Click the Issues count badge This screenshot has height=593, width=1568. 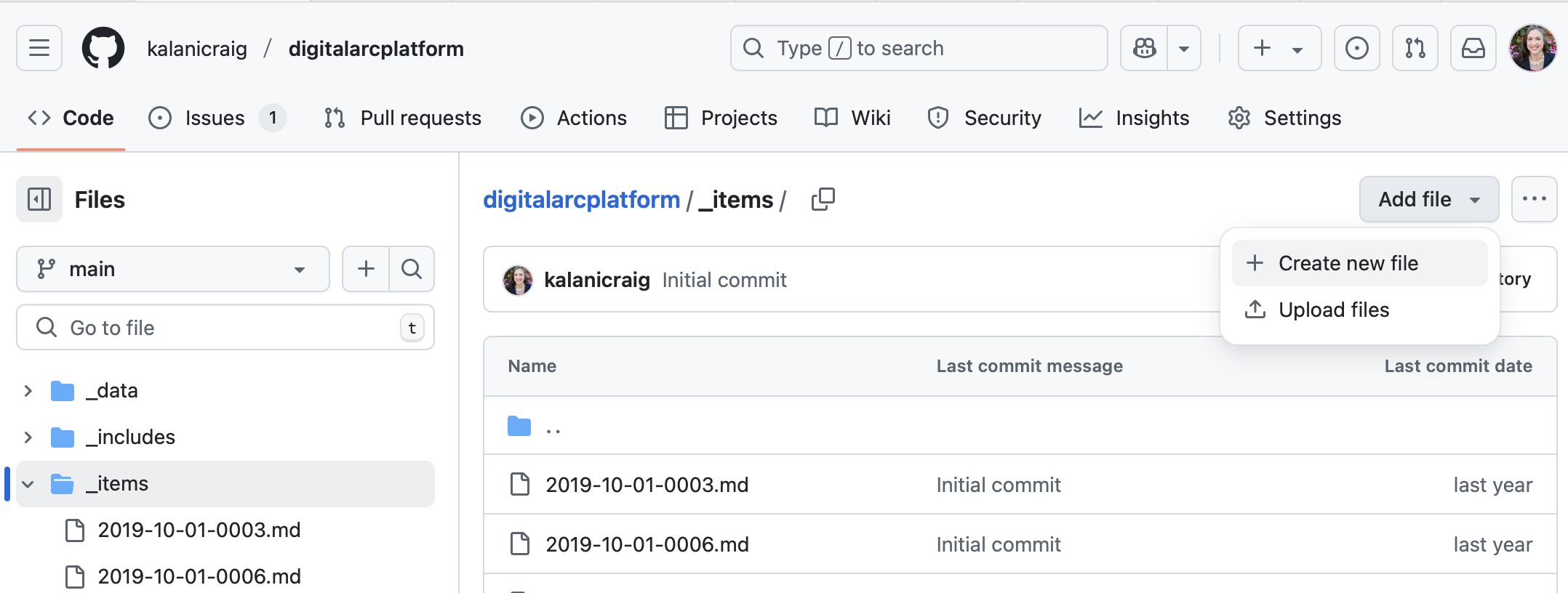273,118
